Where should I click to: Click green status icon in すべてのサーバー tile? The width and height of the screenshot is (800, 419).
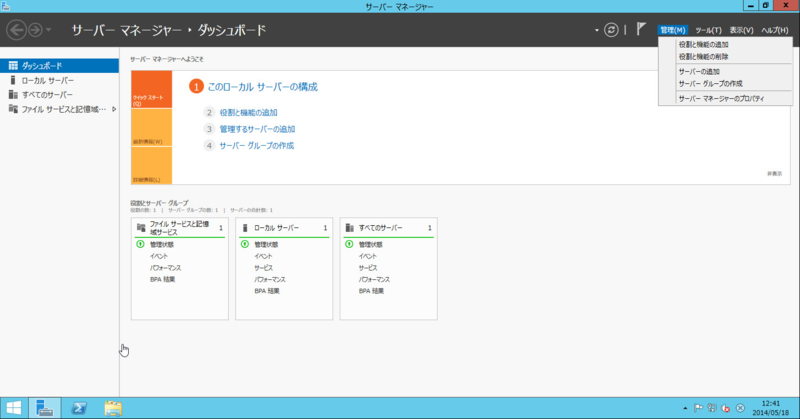[x=349, y=244]
